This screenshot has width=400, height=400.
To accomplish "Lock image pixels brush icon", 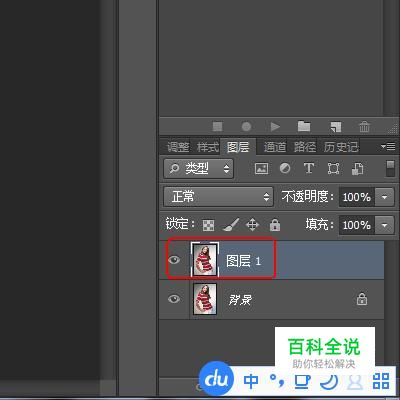I will [231, 225].
